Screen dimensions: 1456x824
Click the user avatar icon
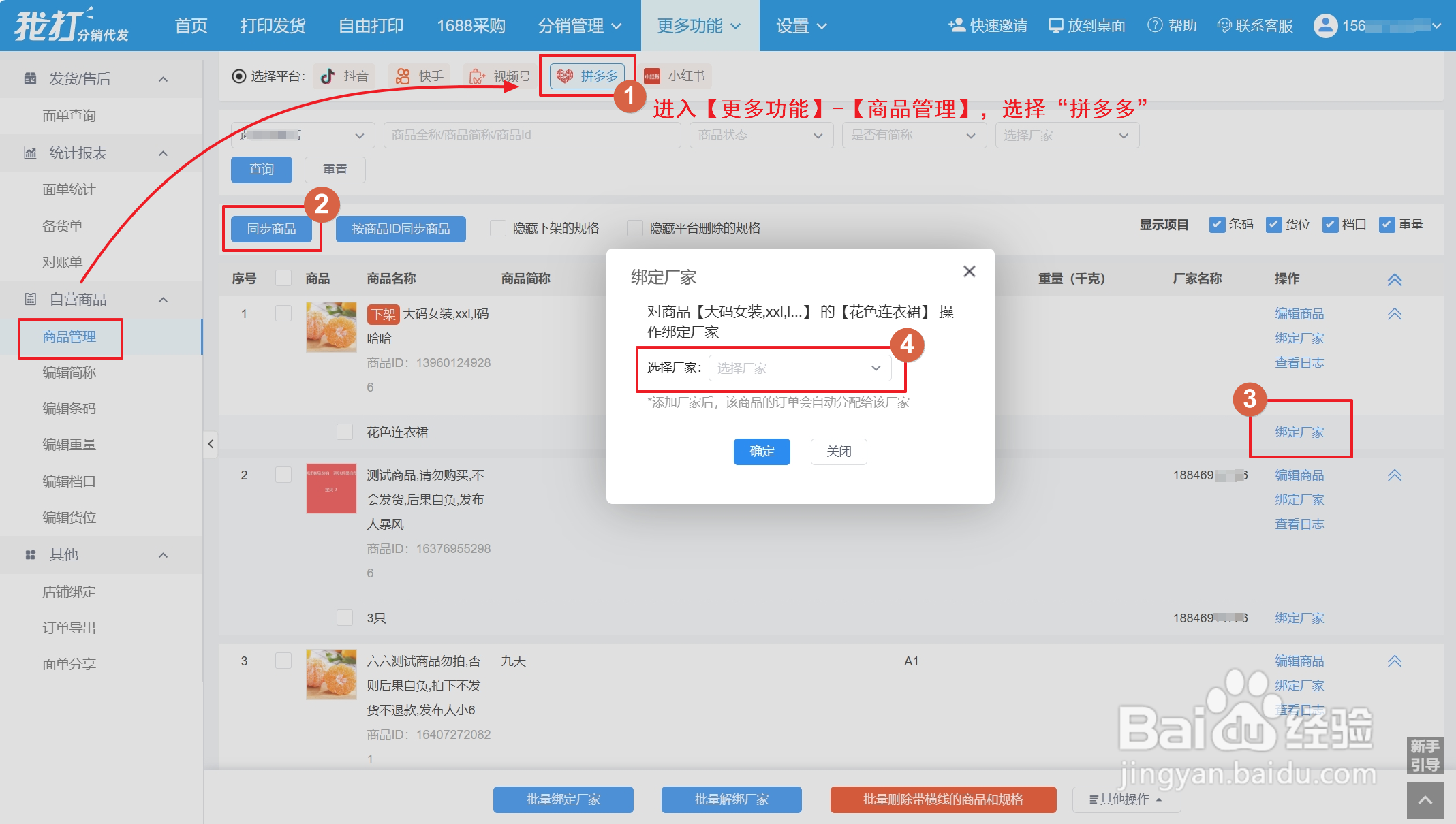click(x=1325, y=26)
